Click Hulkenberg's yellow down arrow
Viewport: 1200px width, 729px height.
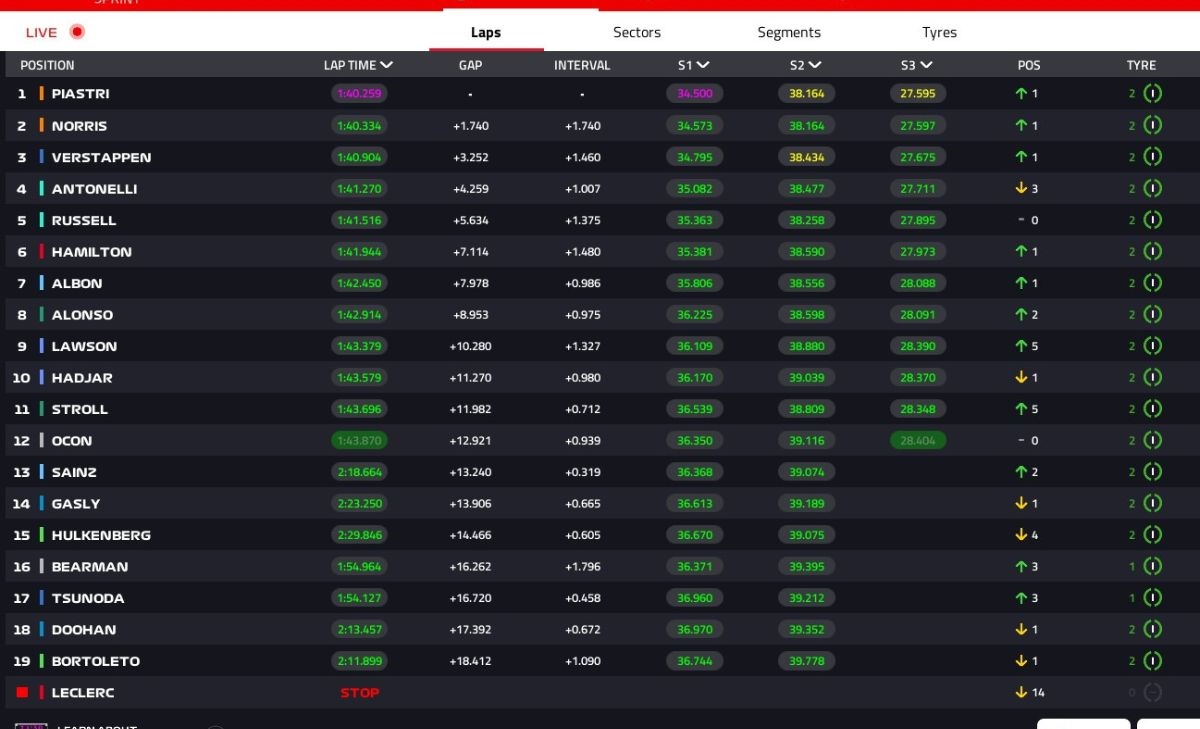1021,535
